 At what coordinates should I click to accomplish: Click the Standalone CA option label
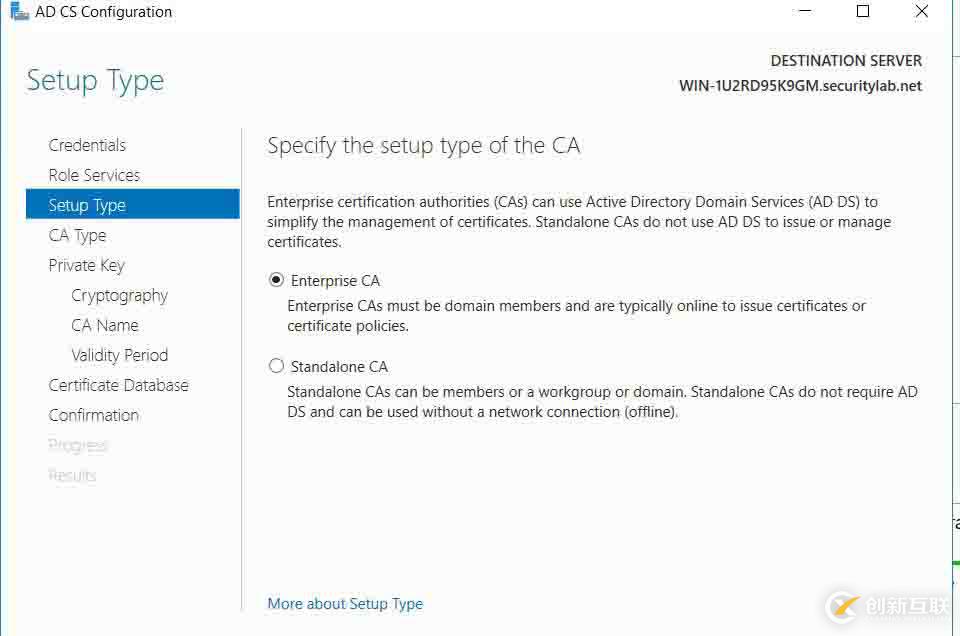pos(339,367)
